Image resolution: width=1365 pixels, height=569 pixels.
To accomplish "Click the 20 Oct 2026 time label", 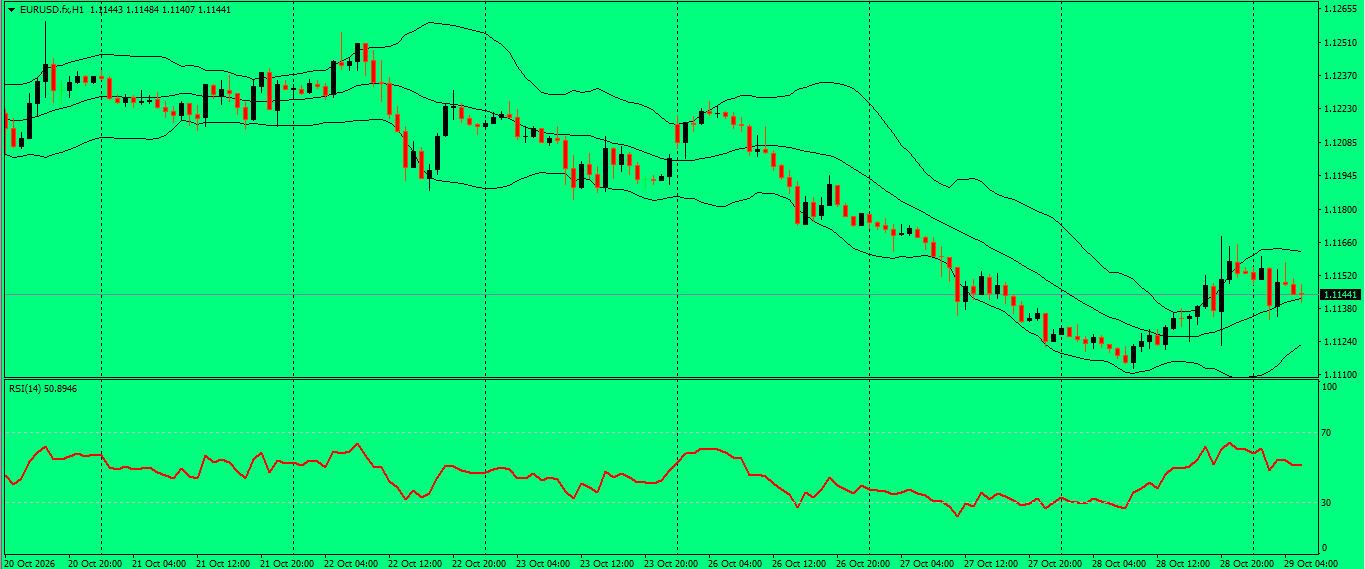I will click(x=29, y=564).
